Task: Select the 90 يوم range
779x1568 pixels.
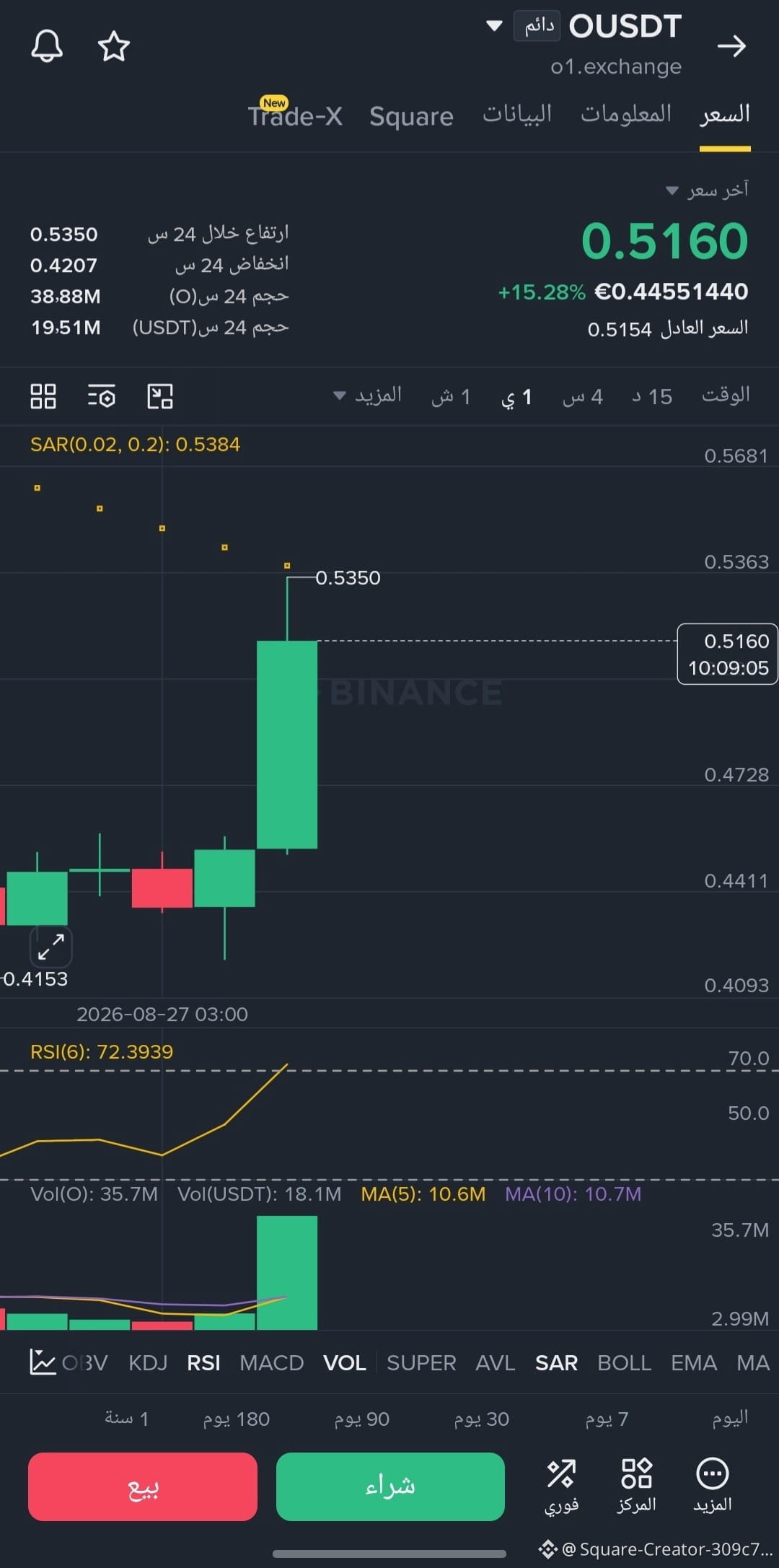Action: click(361, 1419)
